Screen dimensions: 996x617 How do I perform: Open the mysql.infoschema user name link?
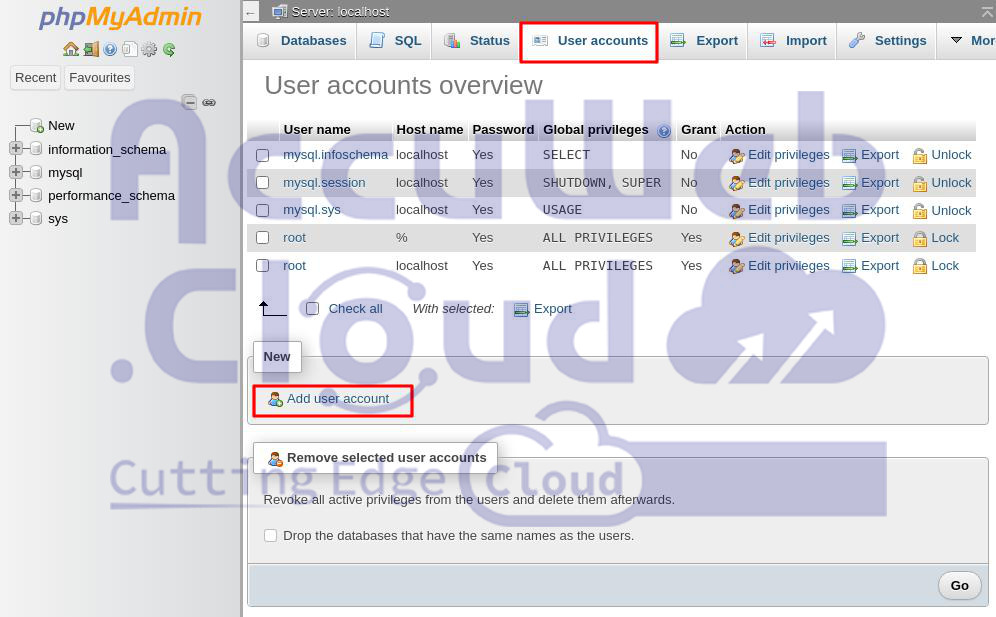click(335, 155)
